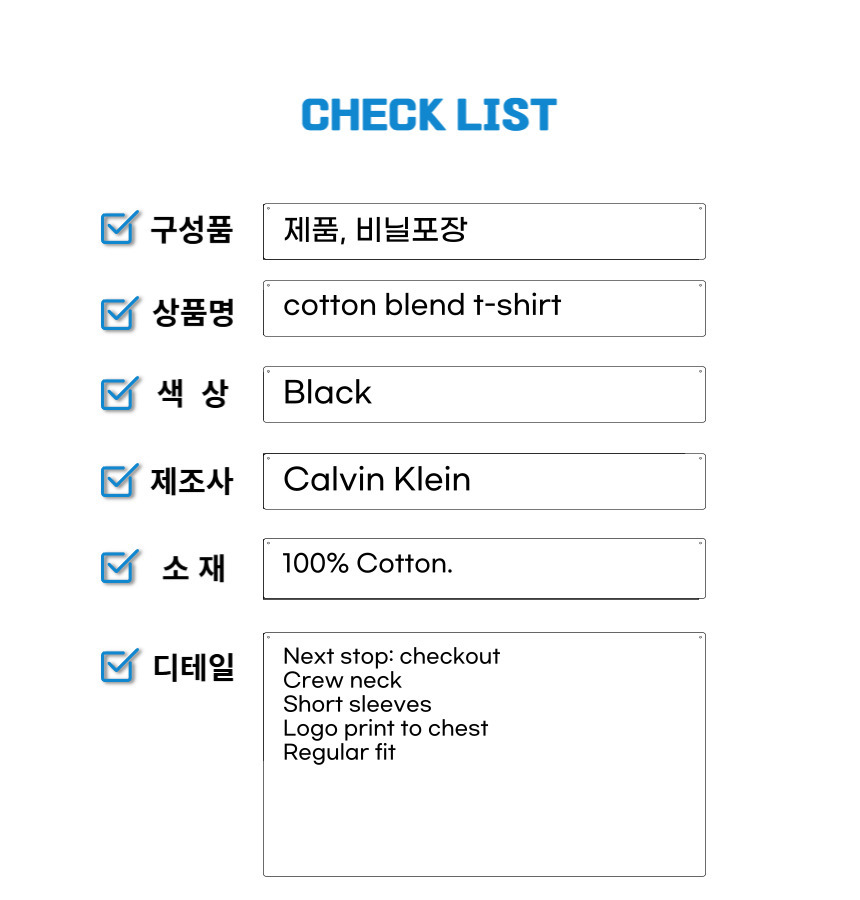Click the CHECK LIST heading

point(429,114)
